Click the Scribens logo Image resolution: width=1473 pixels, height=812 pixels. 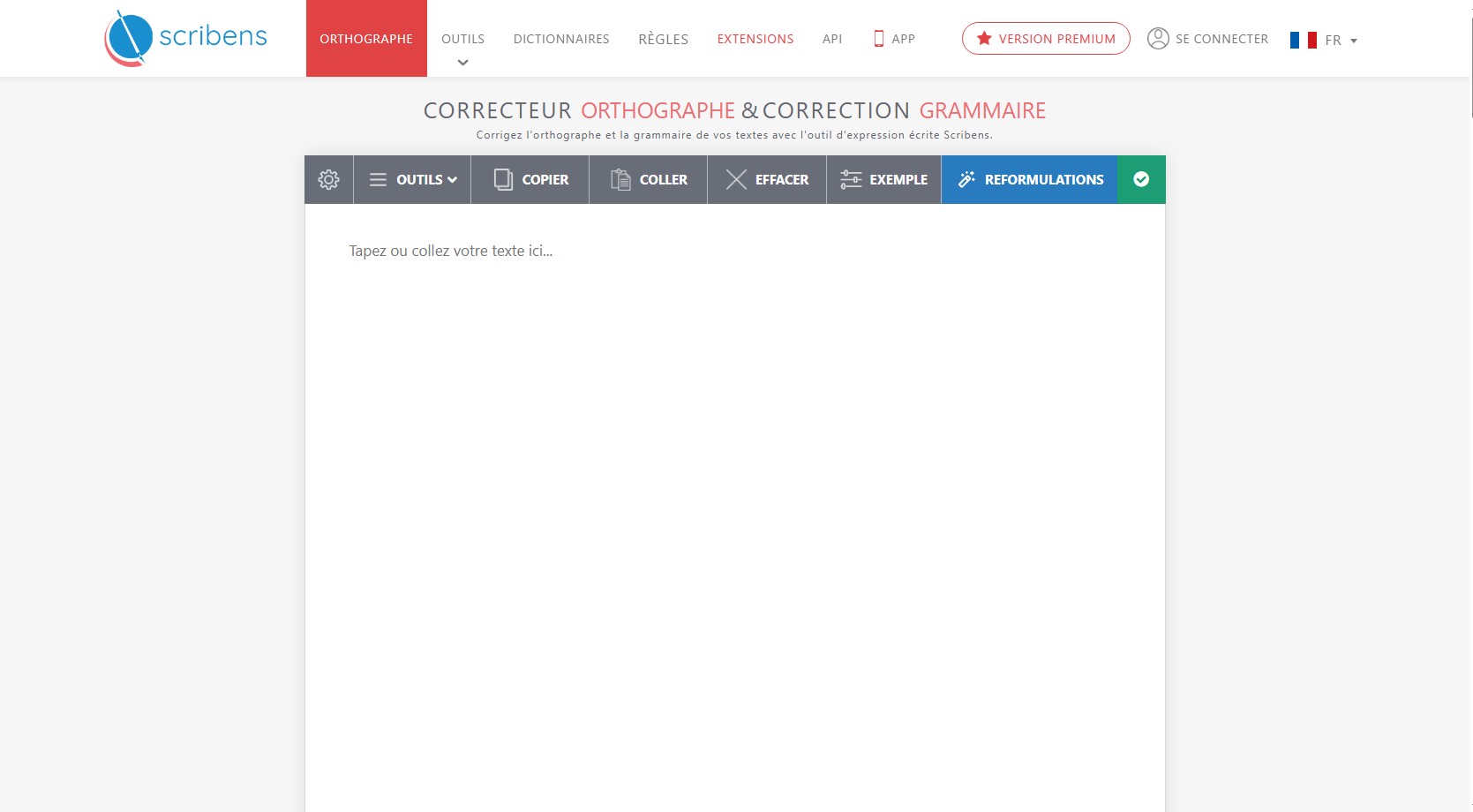click(186, 38)
